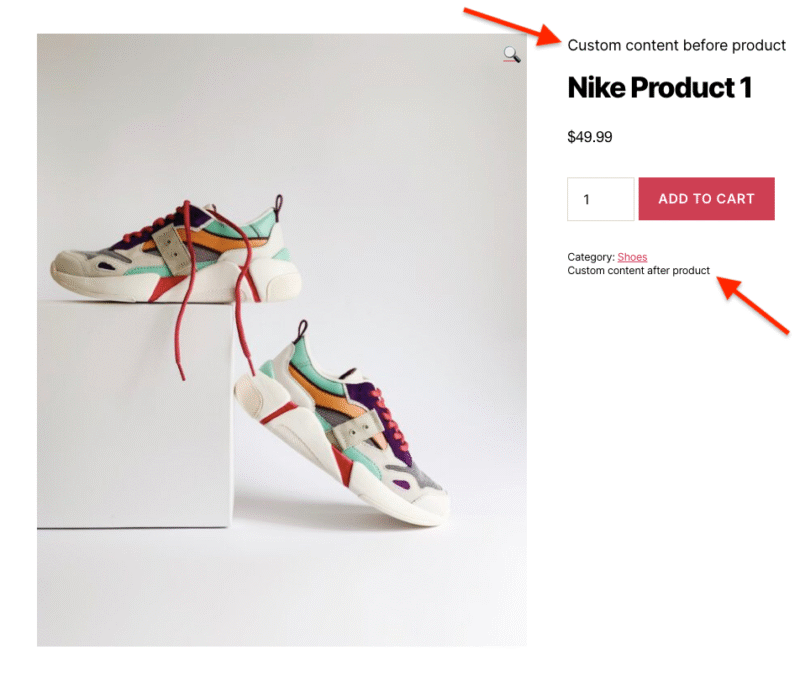Click the search-style zoom icon top-right of image
800x676 pixels.
(x=511, y=54)
